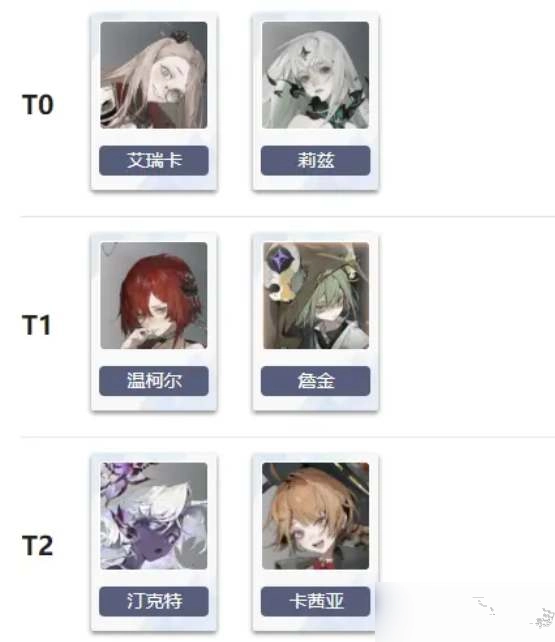Open the red-haired 温柯尔 portrait
Image resolution: width=555 pixels, height=642 pixels.
pos(154,296)
